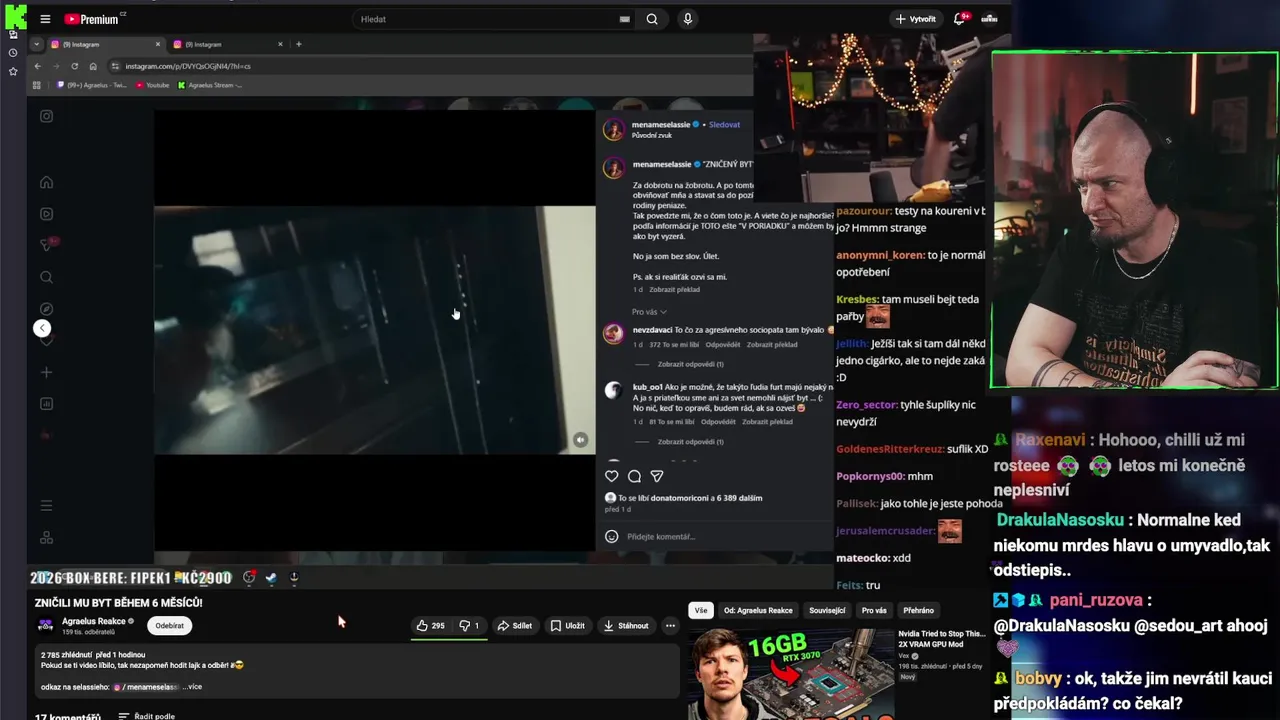Viewport: 1280px width, 720px height.
Task: Open the Řadit podle comments sort
Action: pyautogui.click(x=146, y=716)
